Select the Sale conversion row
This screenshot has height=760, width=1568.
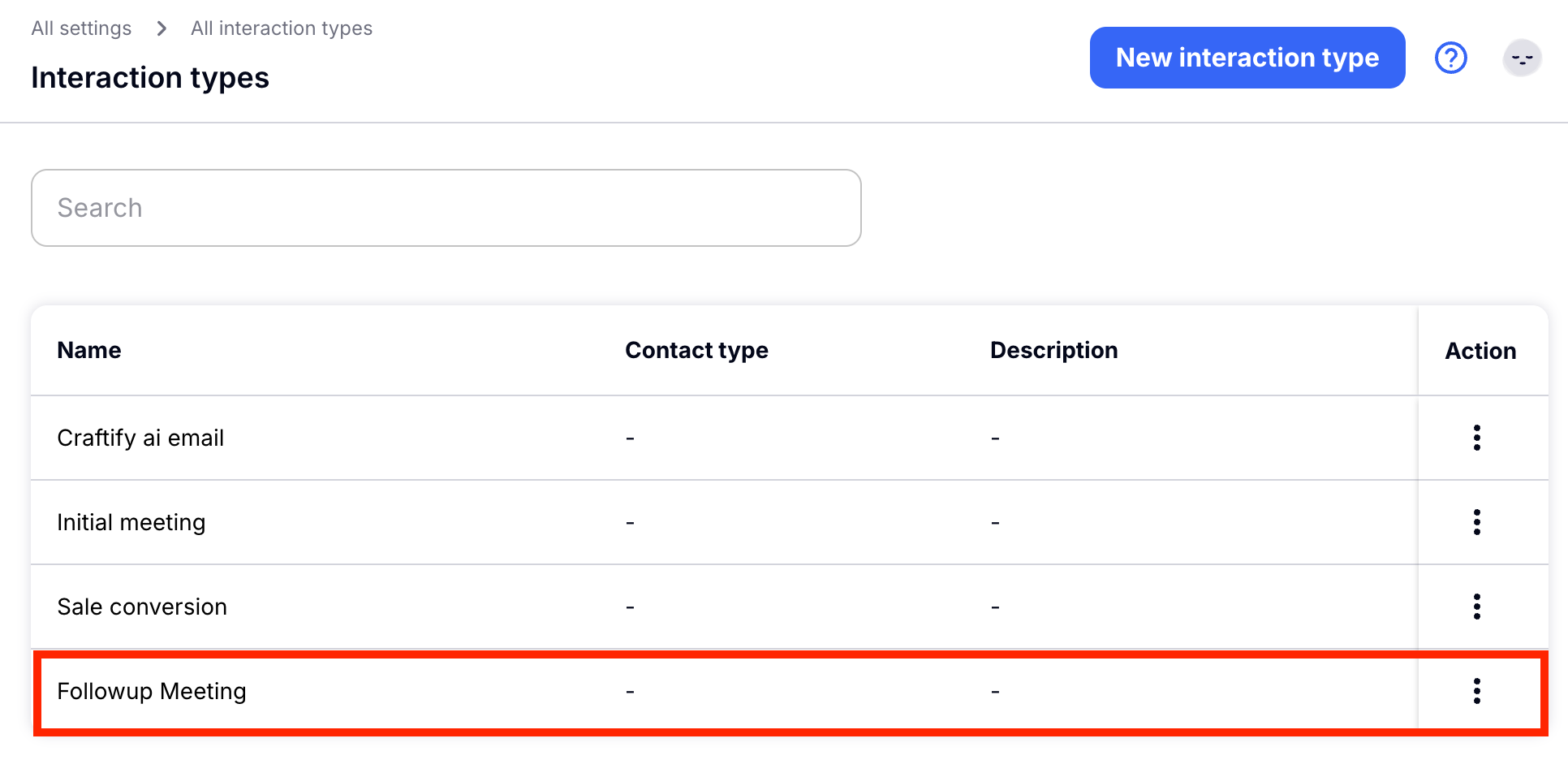click(x=142, y=607)
